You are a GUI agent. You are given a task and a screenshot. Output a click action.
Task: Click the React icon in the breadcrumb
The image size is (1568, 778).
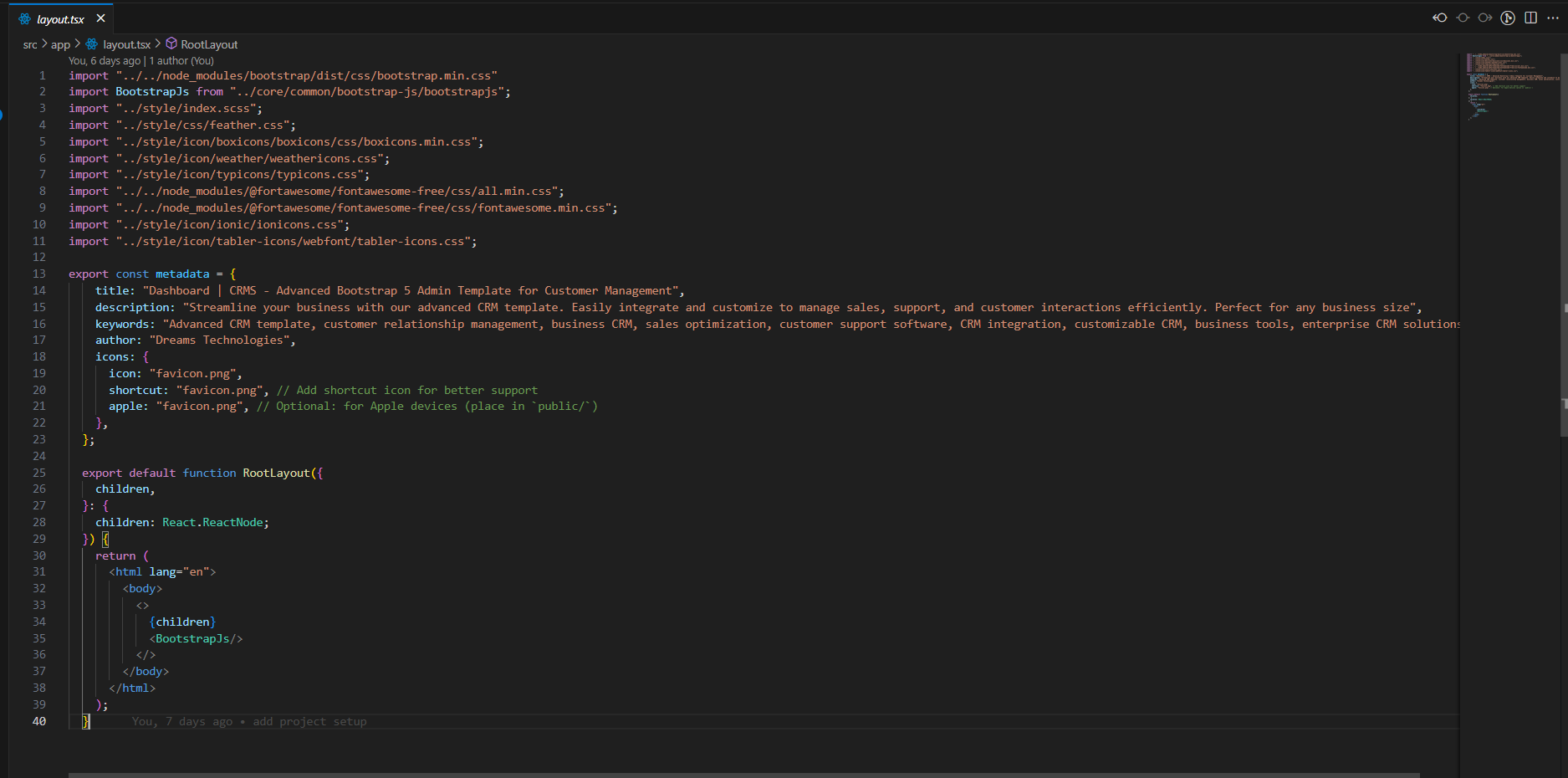click(x=92, y=44)
